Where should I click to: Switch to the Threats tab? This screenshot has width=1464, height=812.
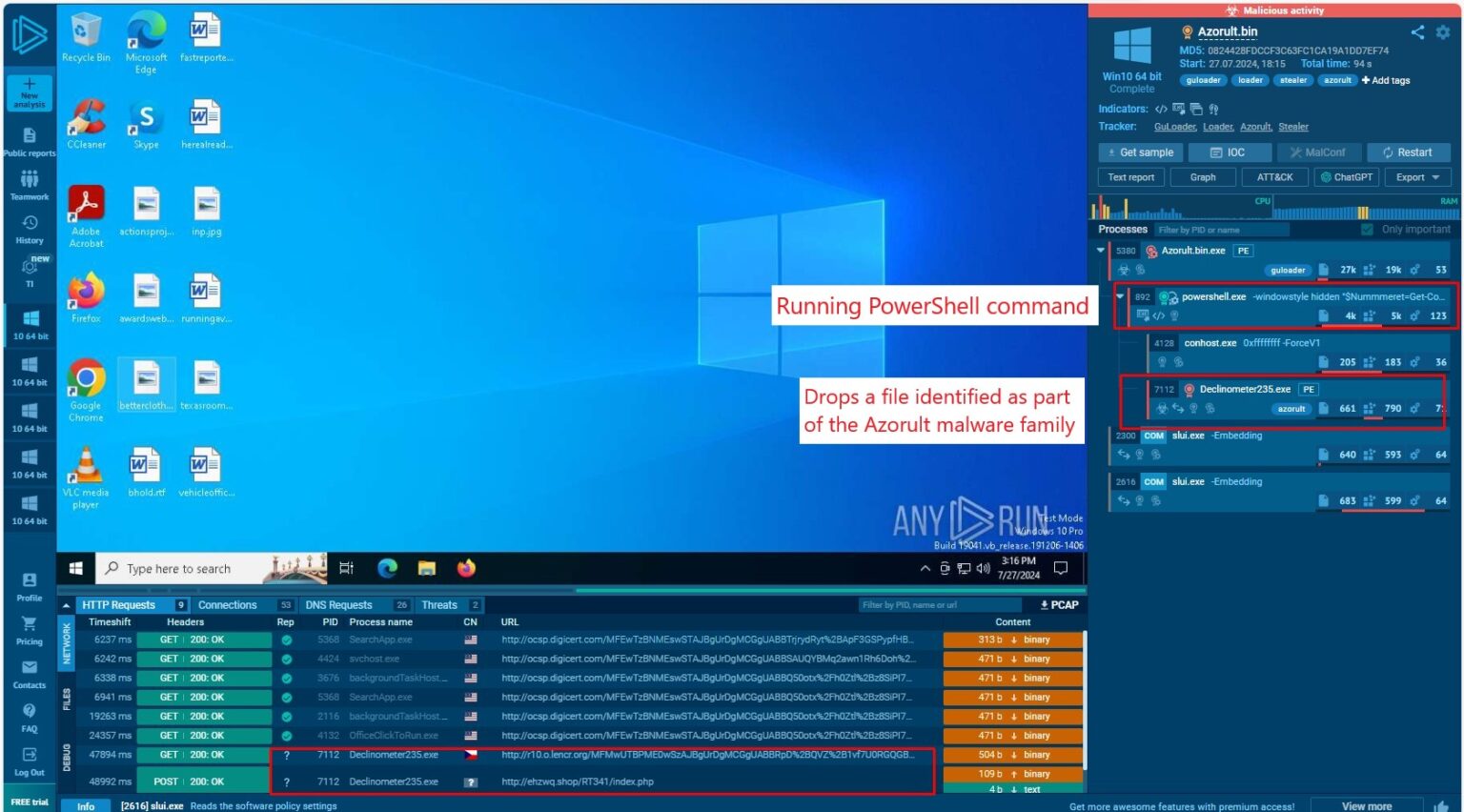pyautogui.click(x=439, y=605)
